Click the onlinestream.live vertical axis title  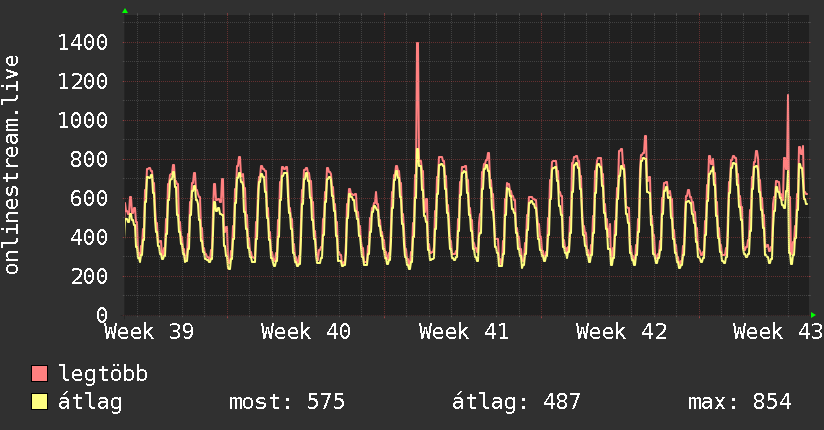pyautogui.click(x=11, y=165)
